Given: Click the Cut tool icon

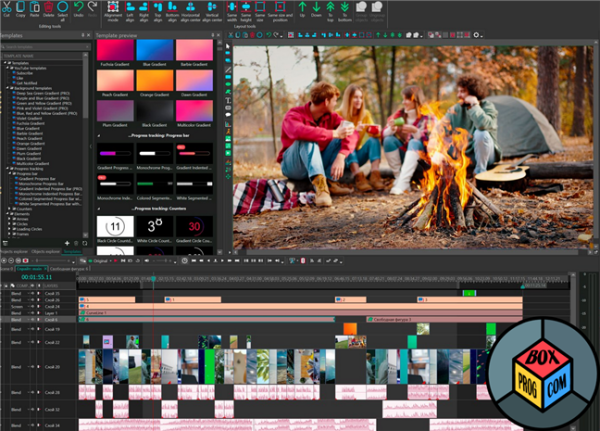Looking at the screenshot, I should click(x=7, y=6).
